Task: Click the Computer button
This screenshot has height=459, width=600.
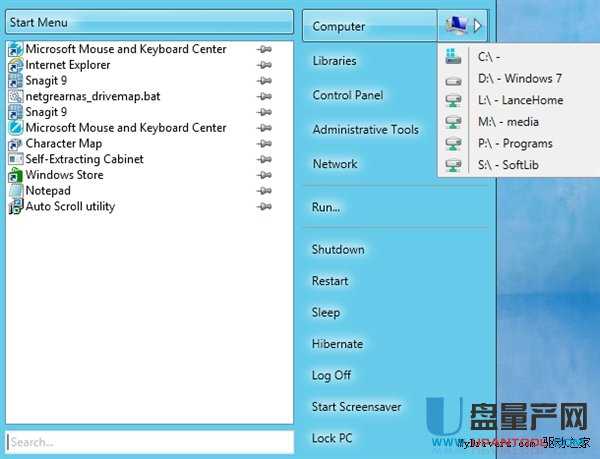Action: [370, 26]
